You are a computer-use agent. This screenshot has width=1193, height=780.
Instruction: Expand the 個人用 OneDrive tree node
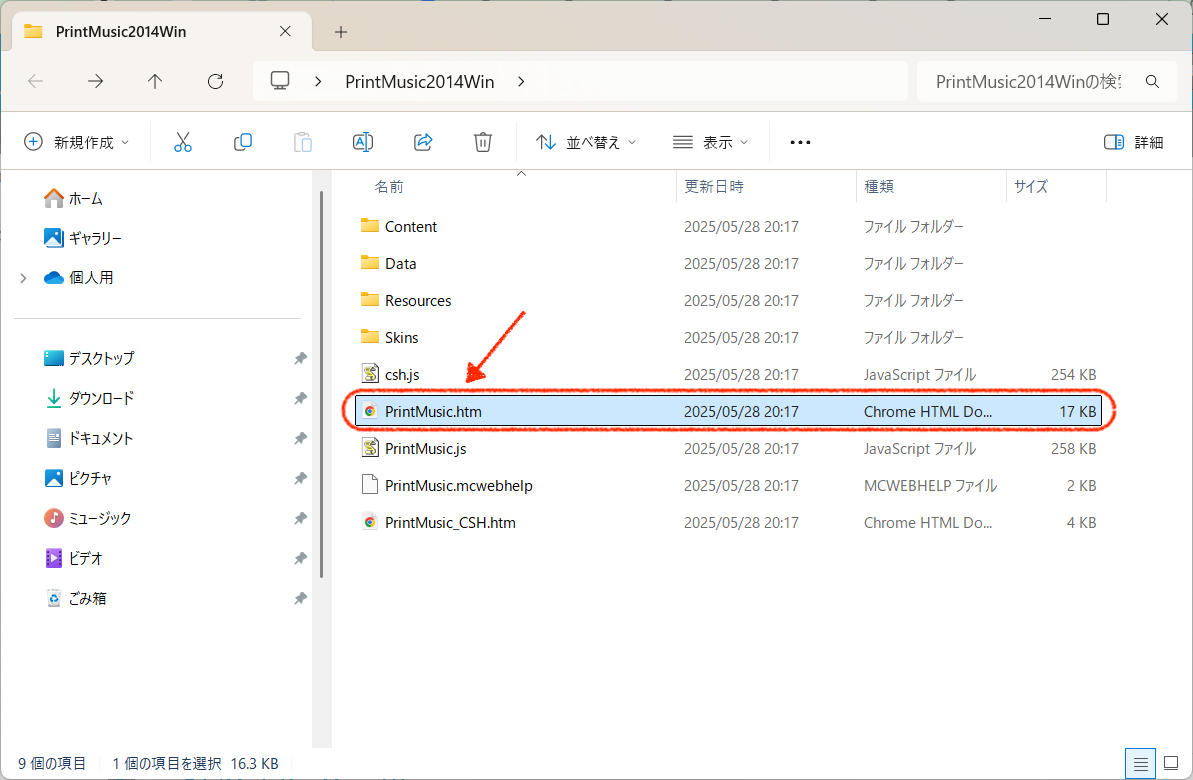(24, 278)
